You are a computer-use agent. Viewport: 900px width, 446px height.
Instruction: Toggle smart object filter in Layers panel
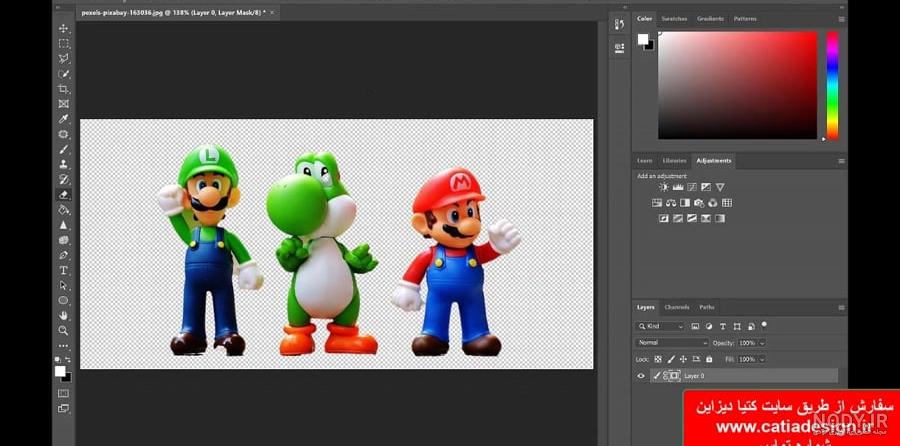[x=751, y=326]
